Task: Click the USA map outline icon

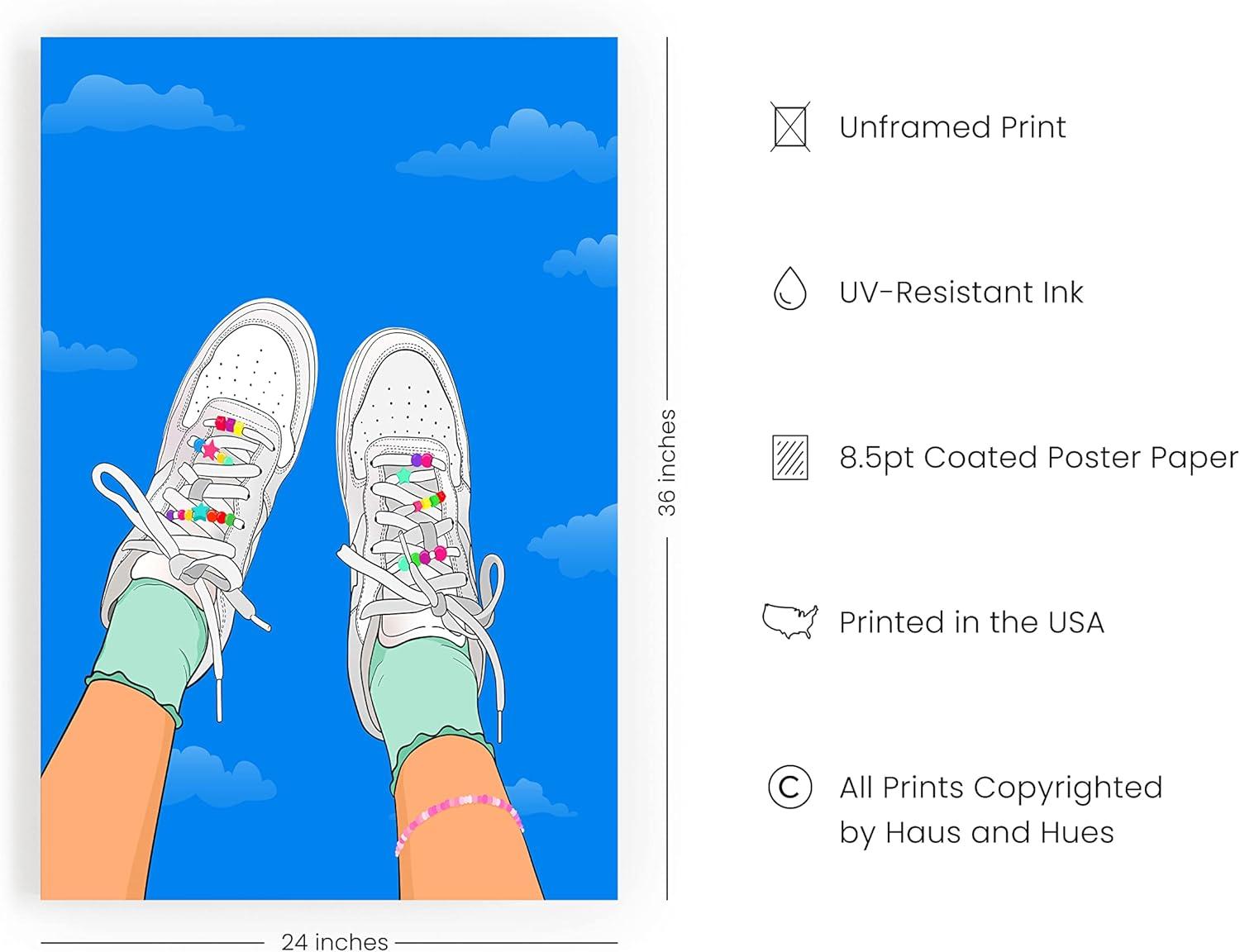Action: (x=790, y=621)
